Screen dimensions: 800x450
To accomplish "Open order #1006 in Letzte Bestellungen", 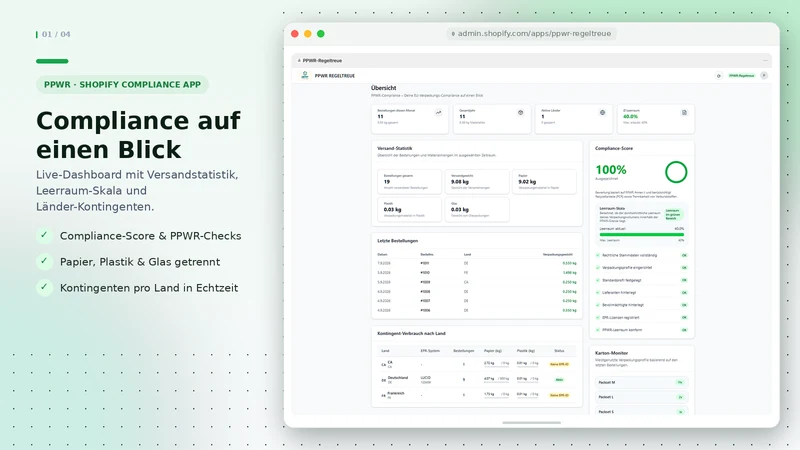I will click(425, 310).
